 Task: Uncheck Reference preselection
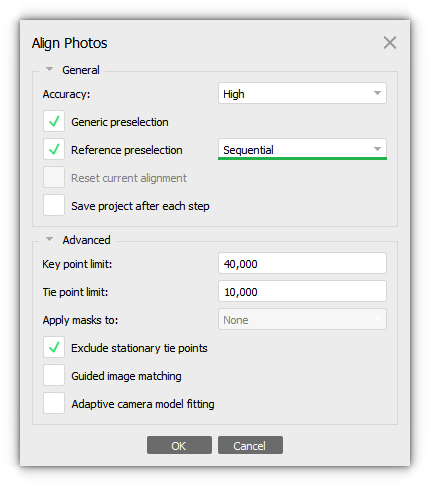(54, 149)
